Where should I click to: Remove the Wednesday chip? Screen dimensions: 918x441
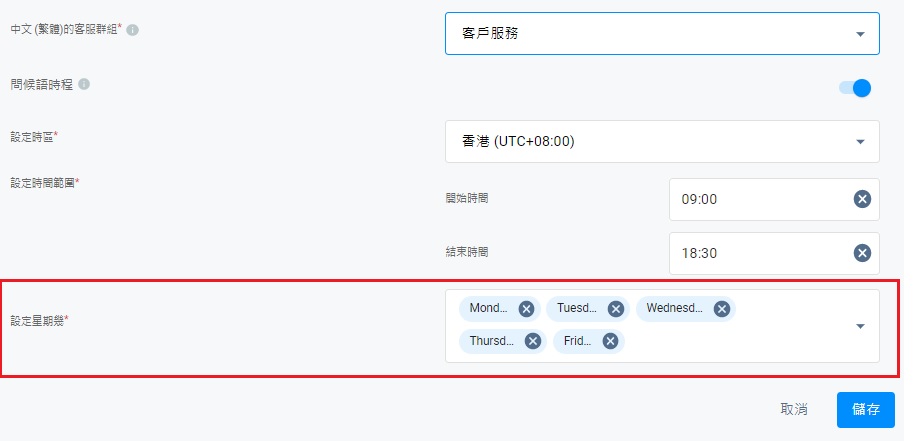click(x=721, y=309)
